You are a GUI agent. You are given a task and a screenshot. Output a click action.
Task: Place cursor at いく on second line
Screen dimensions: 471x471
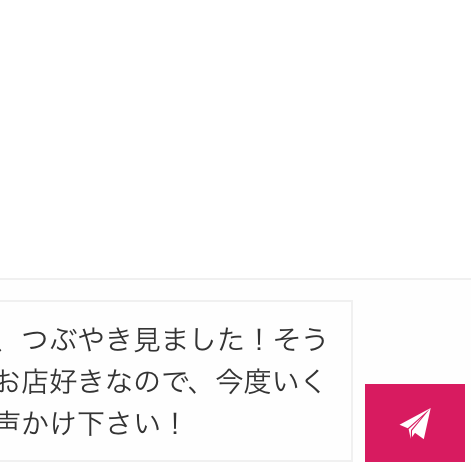297,381
